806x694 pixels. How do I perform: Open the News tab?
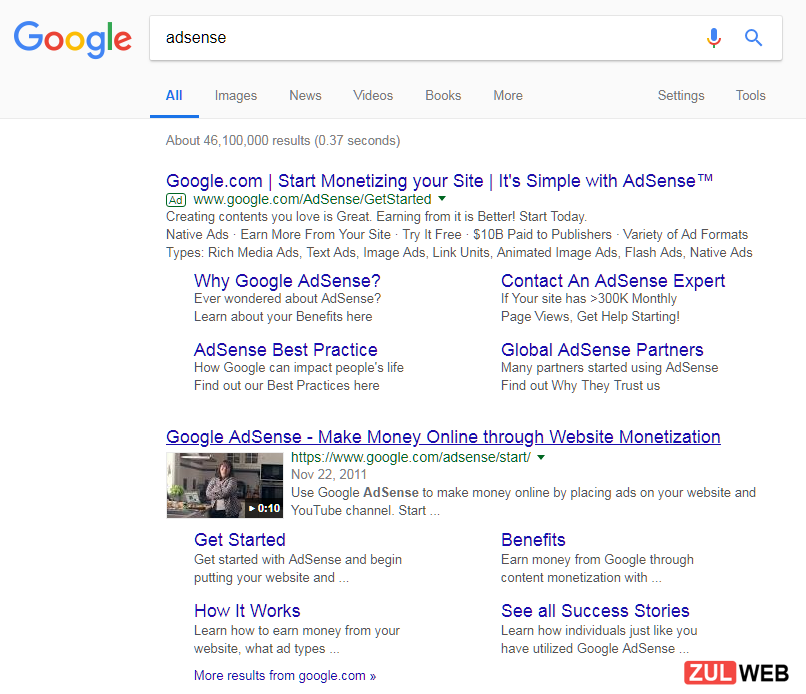[x=305, y=96]
